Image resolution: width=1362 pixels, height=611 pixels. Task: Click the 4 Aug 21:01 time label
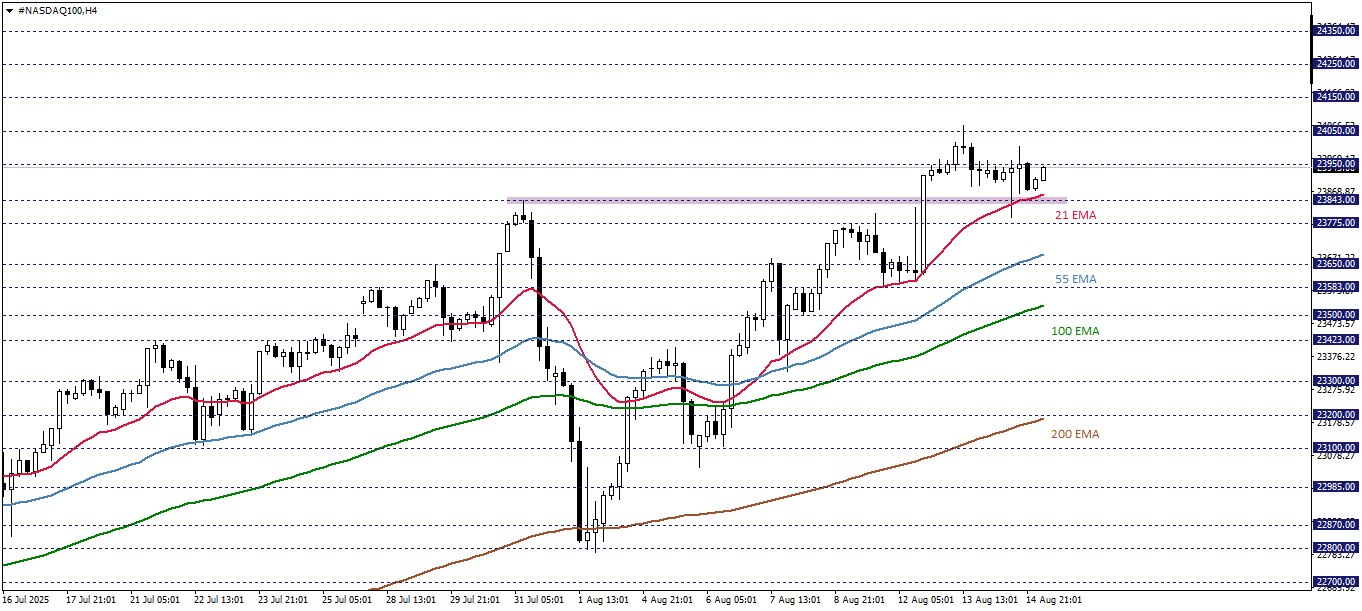click(x=667, y=600)
